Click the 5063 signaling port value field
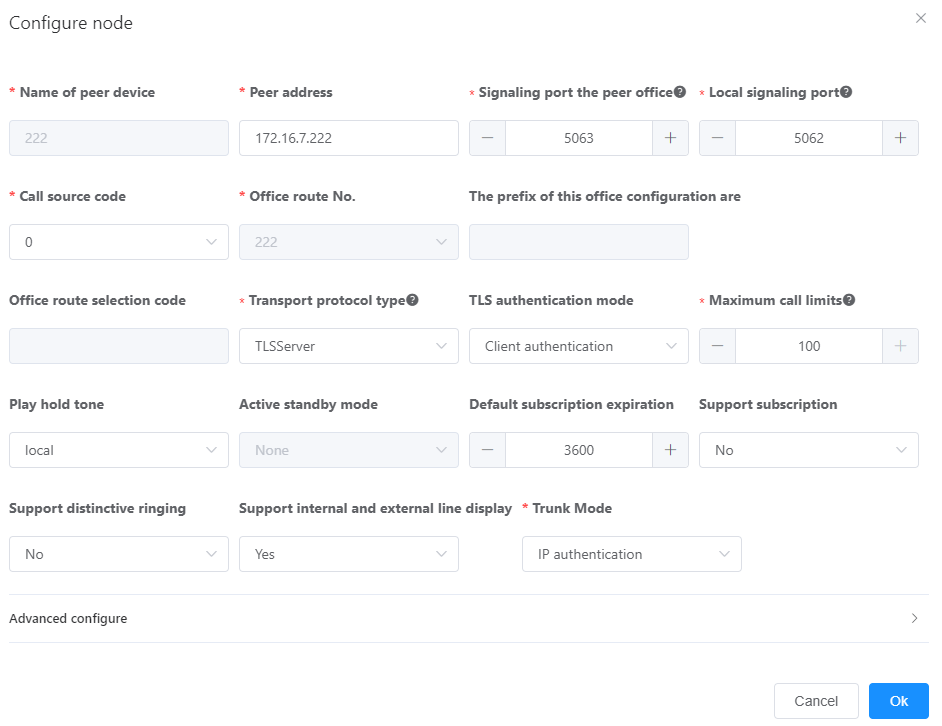 (579, 138)
